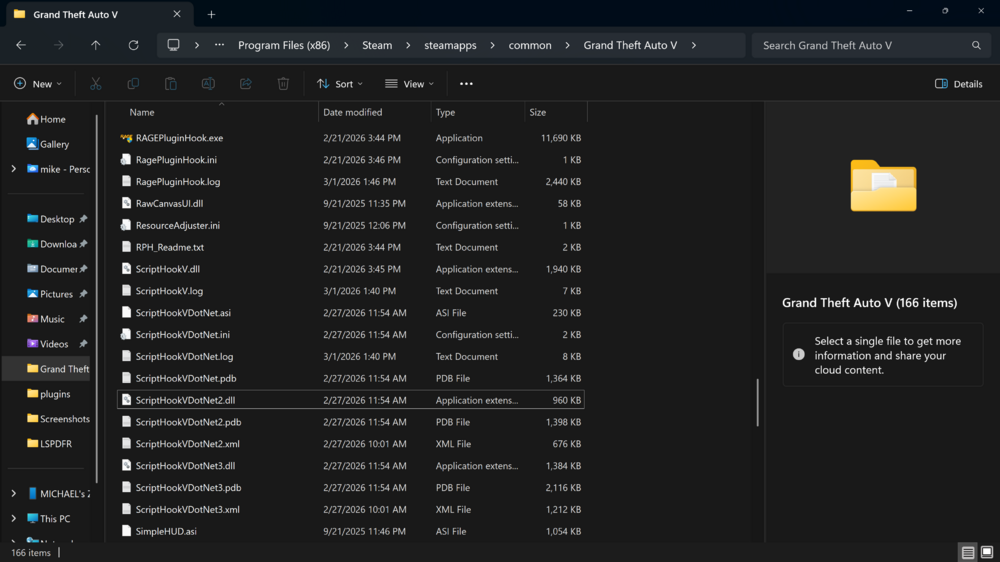Select the Screenshots folder in sidebar
This screenshot has width=1000, height=562.
(58, 419)
